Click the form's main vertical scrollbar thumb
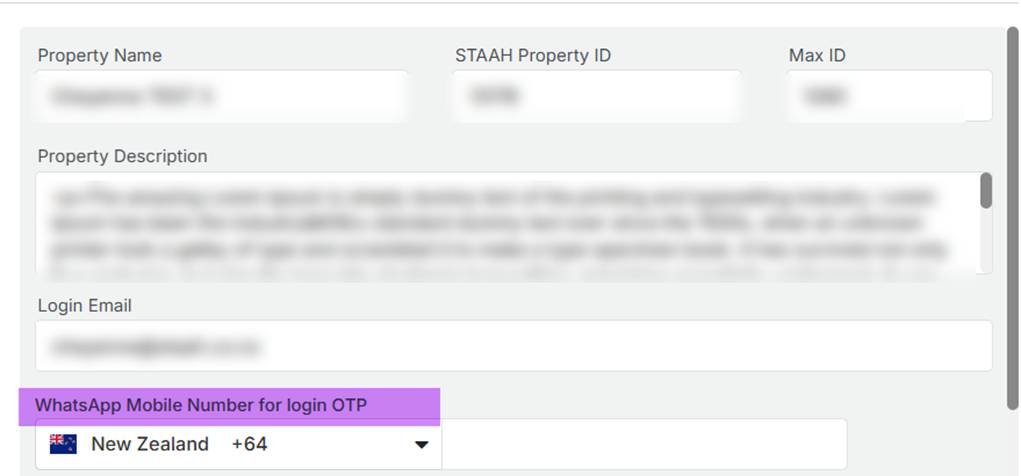The image size is (1021, 476). (1013, 210)
